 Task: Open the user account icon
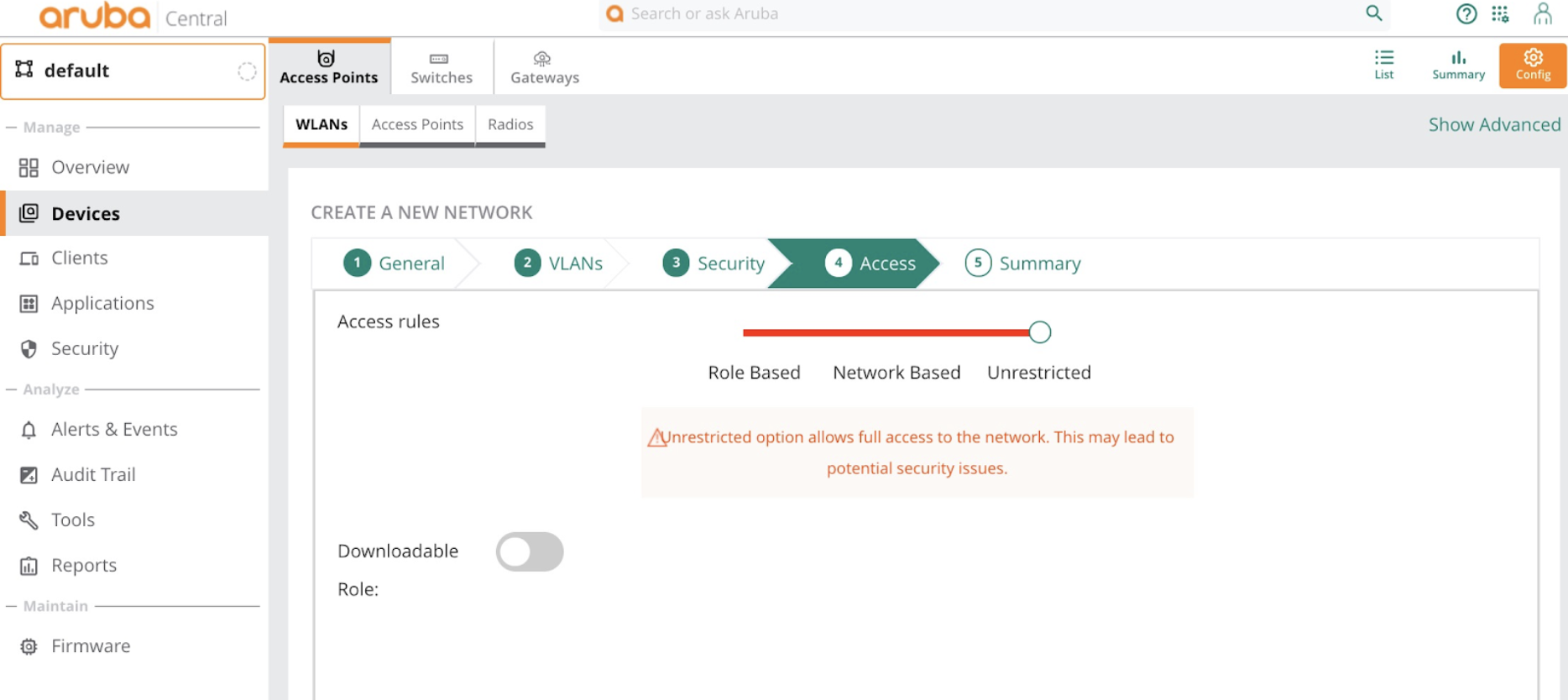click(x=1542, y=14)
